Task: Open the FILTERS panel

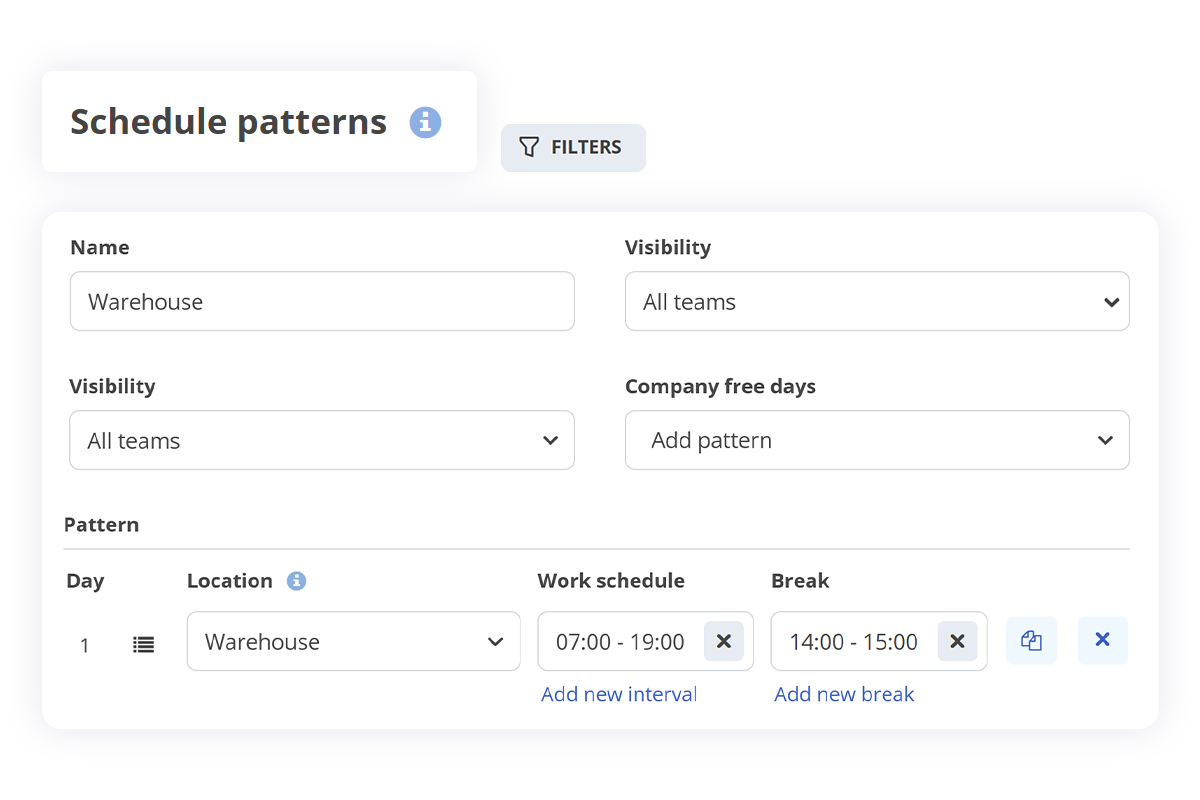Action: click(x=572, y=148)
